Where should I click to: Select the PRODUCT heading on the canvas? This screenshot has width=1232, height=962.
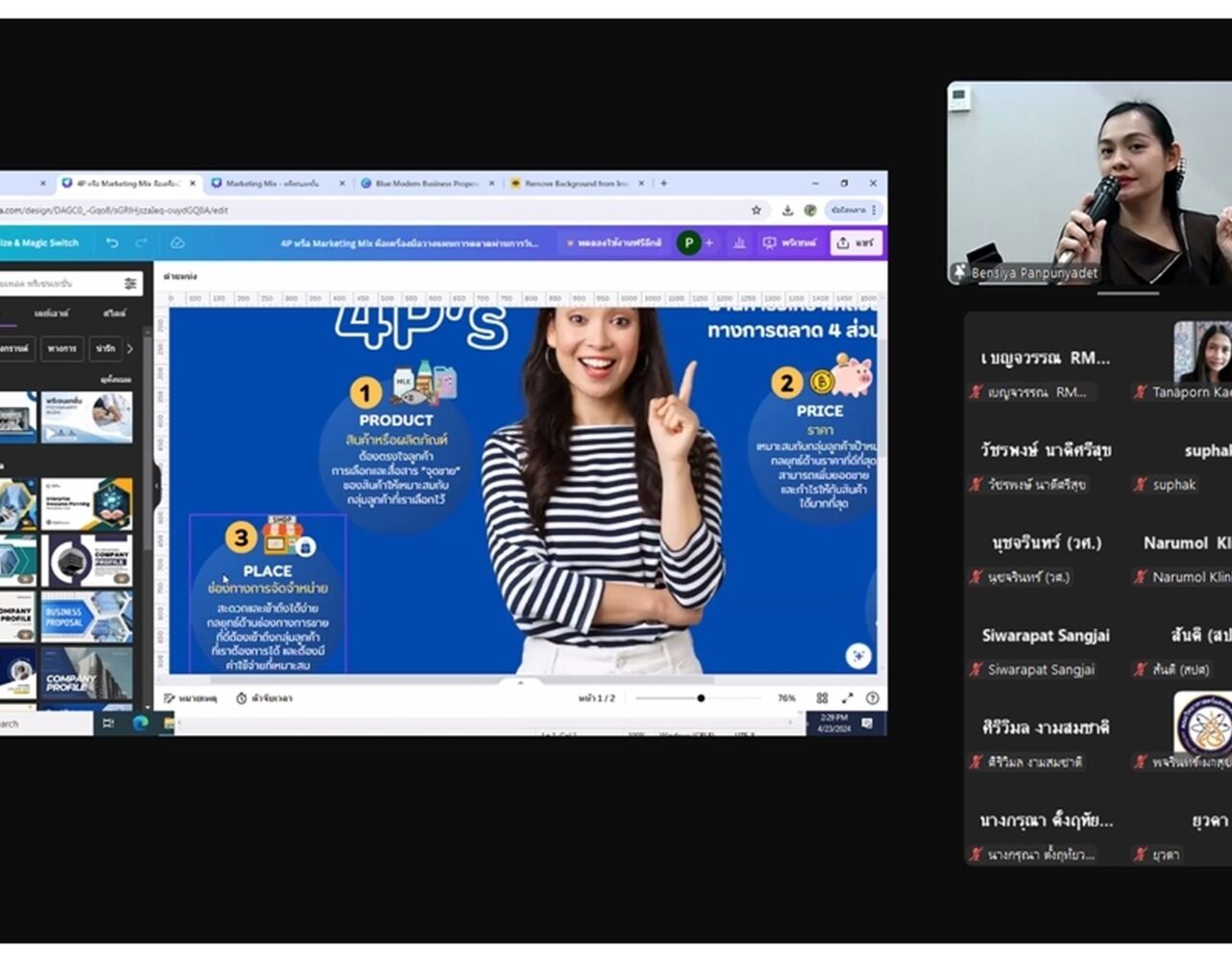click(396, 420)
